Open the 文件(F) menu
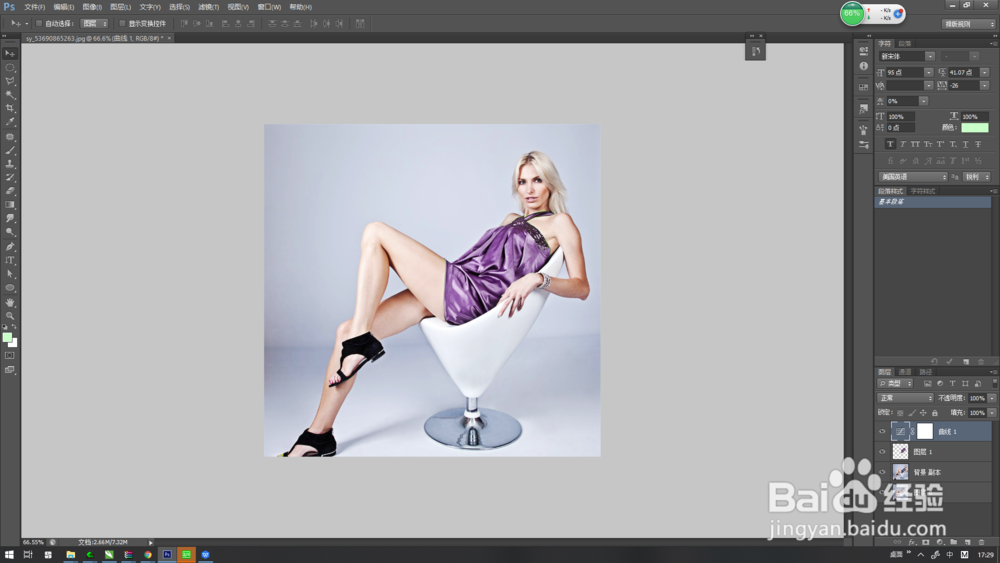1000x563 pixels. [34, 7]
